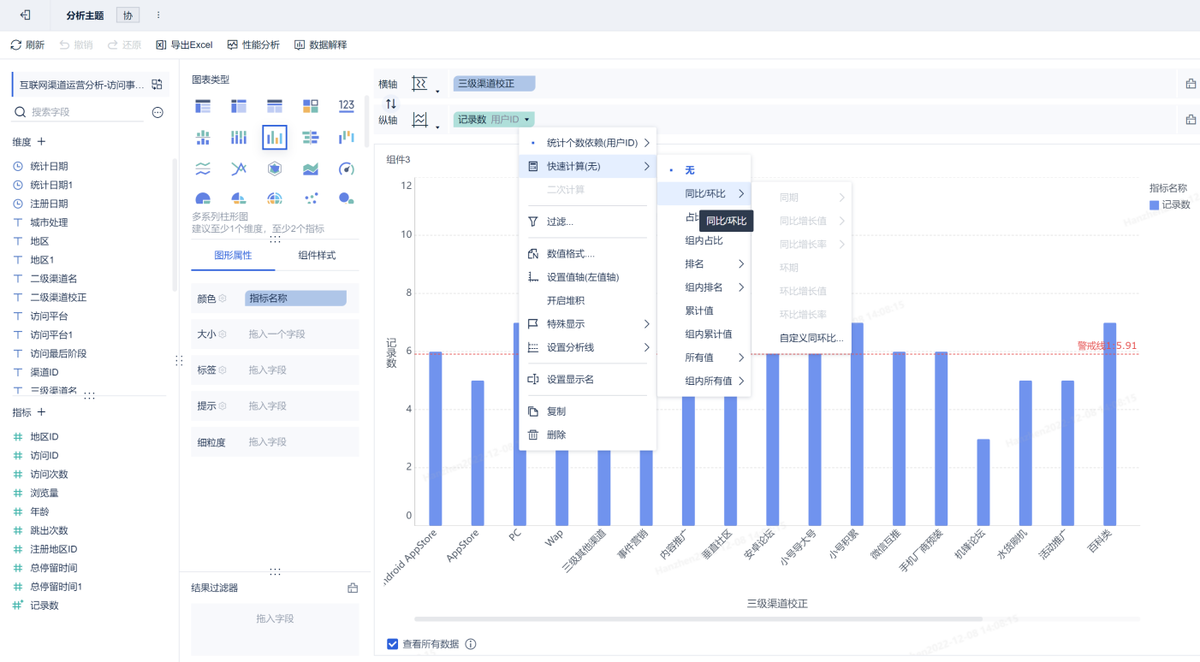Open the 记录数 pill dropdown caret
The height and width of the screenshot is (662, 1200).
[x=527, y=120]
